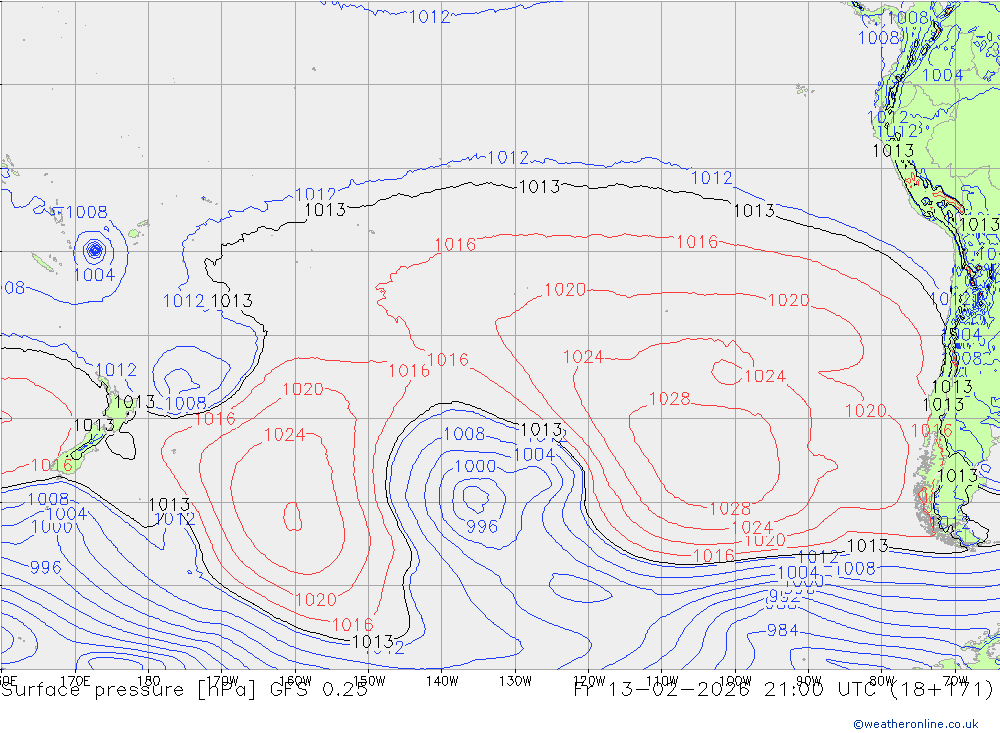Click the 90W longitude label
The width and height of the screenshot is (1000, 733).
pyautogui.click(x=809, y=681)
